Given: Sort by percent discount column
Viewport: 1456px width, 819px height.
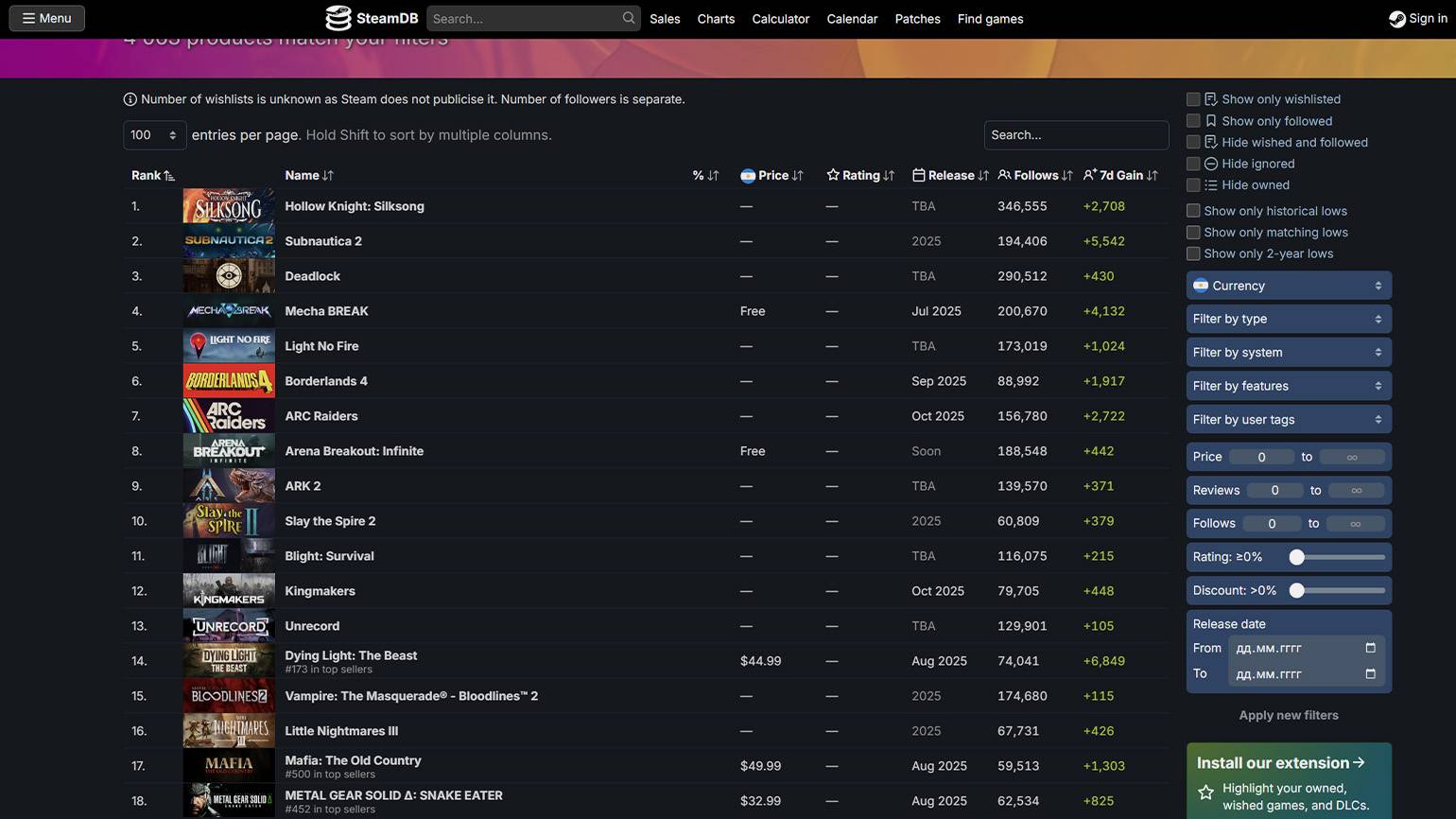Looking at the screenshot, I should point(705,175).
